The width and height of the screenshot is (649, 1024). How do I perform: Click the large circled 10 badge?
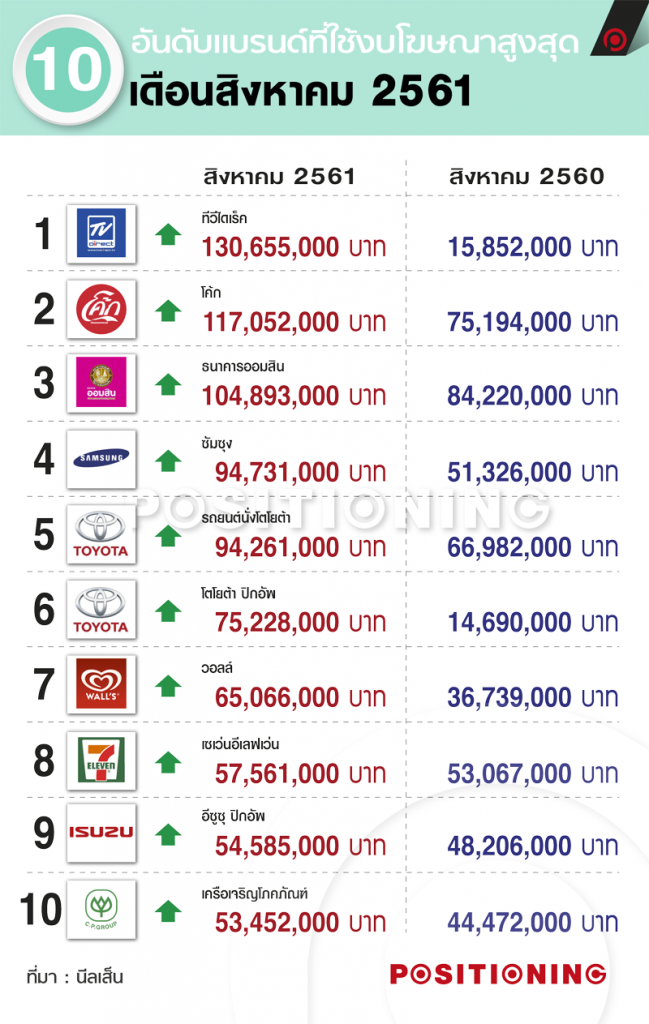(x=68, y=69)
